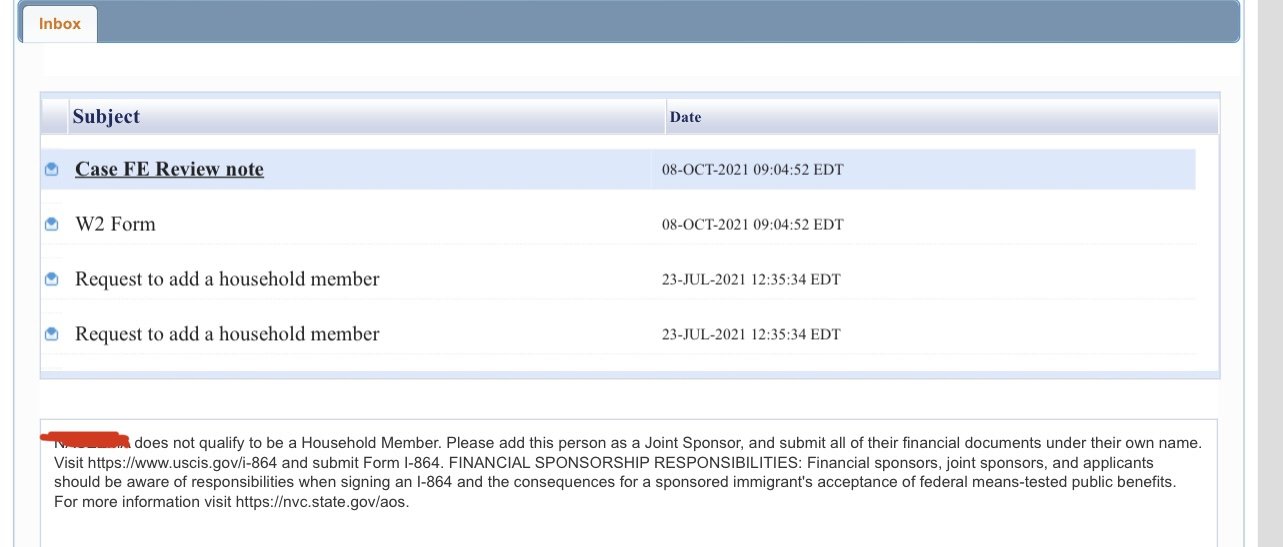Open the W2 Form message

tap(115, 224)
